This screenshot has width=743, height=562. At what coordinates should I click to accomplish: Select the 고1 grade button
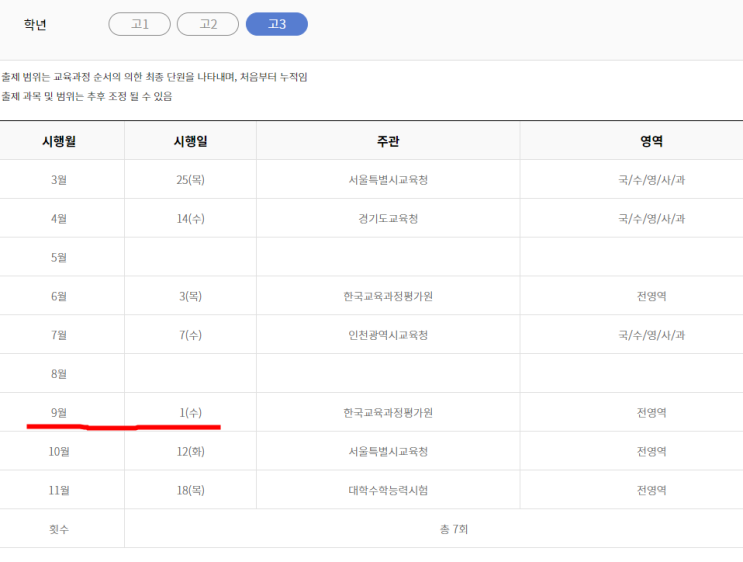[139, 24]
